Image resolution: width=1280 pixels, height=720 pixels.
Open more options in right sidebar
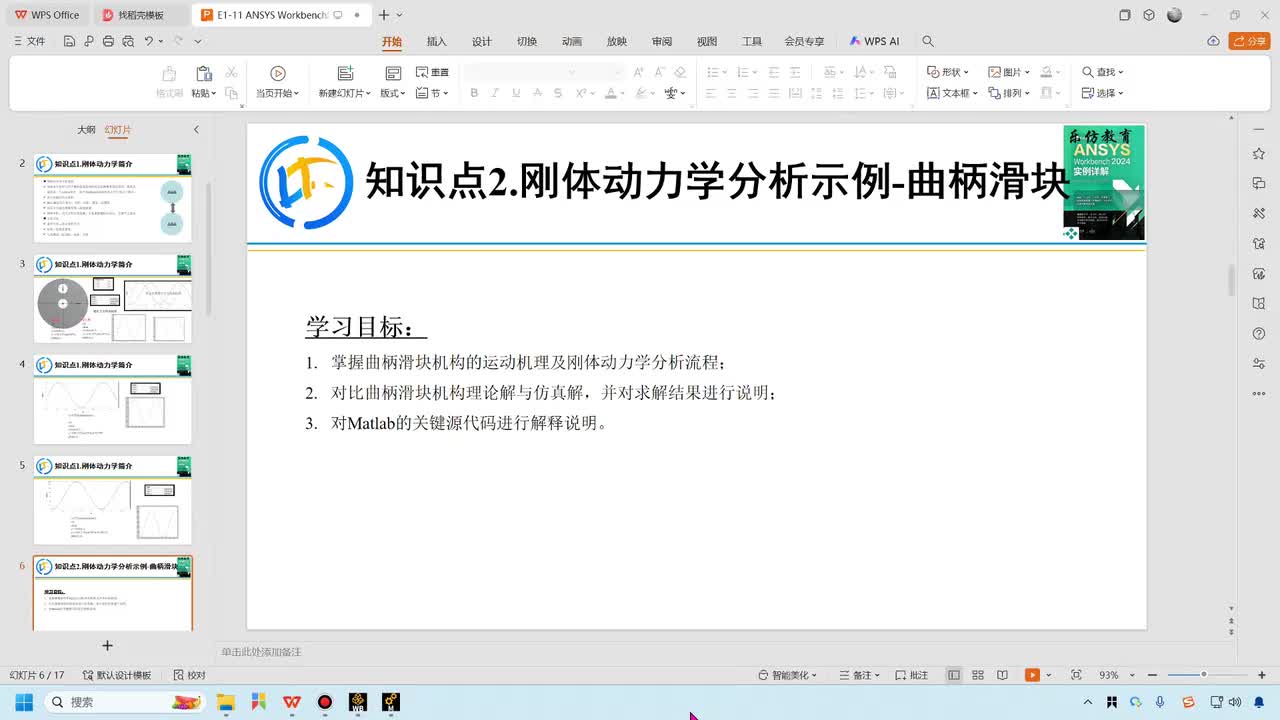(x=1259, y=393)
